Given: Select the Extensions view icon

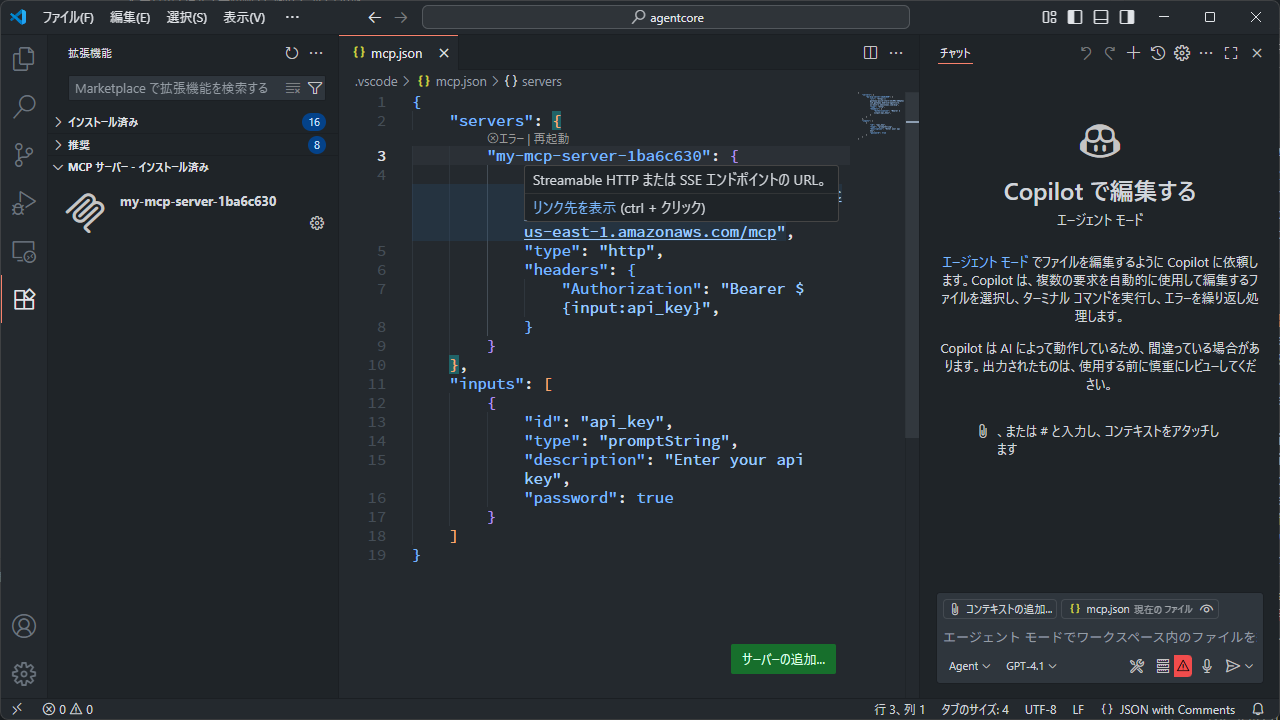Looking at the screenshot, I should (24, 299).
